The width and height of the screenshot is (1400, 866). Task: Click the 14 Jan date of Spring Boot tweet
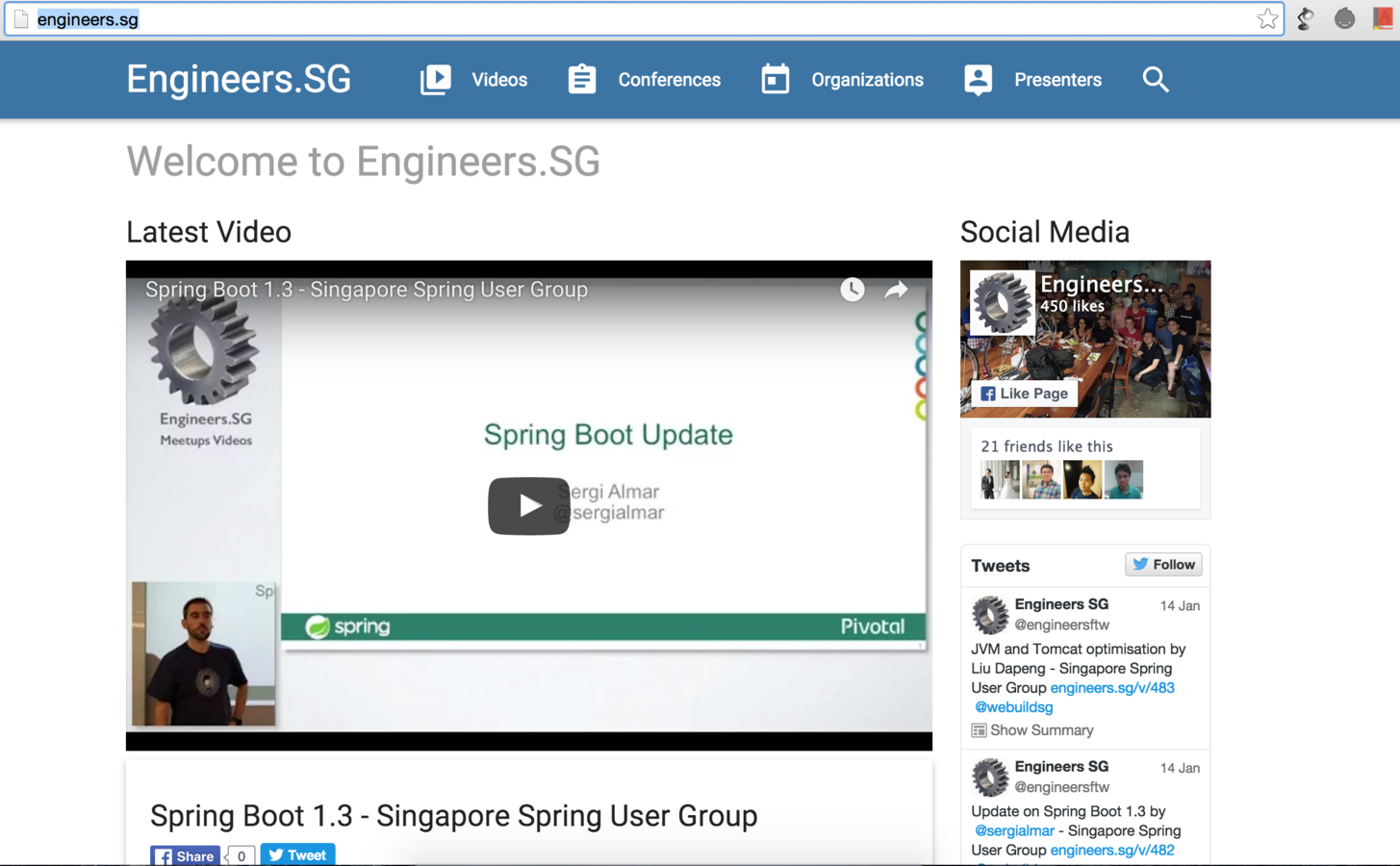click(1180, 769)
